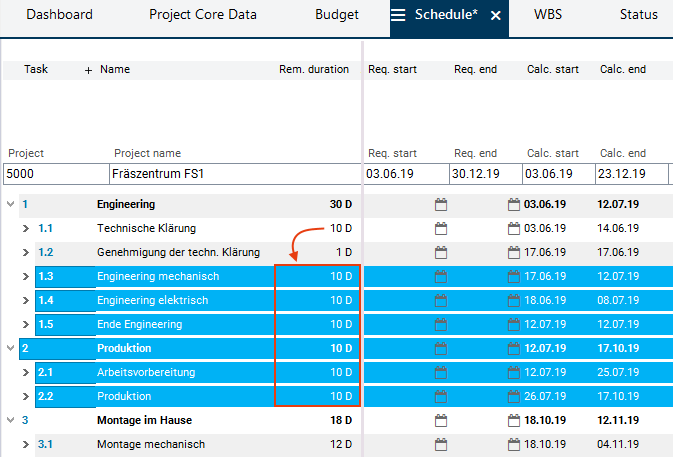The width and height of the screenshot is (673, 457).
Task: Select the Engineering elektrisch row name
Action: [x=156, y=300]
